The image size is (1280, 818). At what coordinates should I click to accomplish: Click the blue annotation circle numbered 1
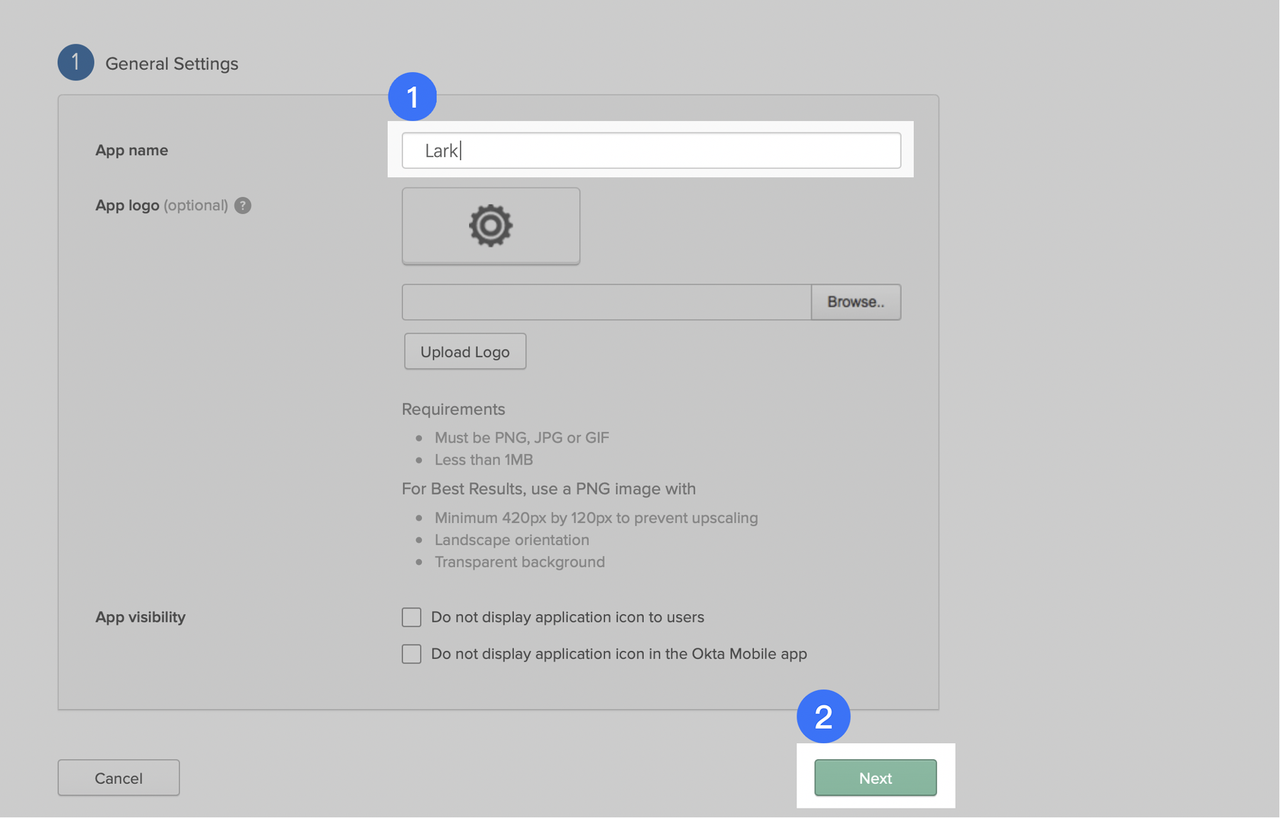click(412, 96)
